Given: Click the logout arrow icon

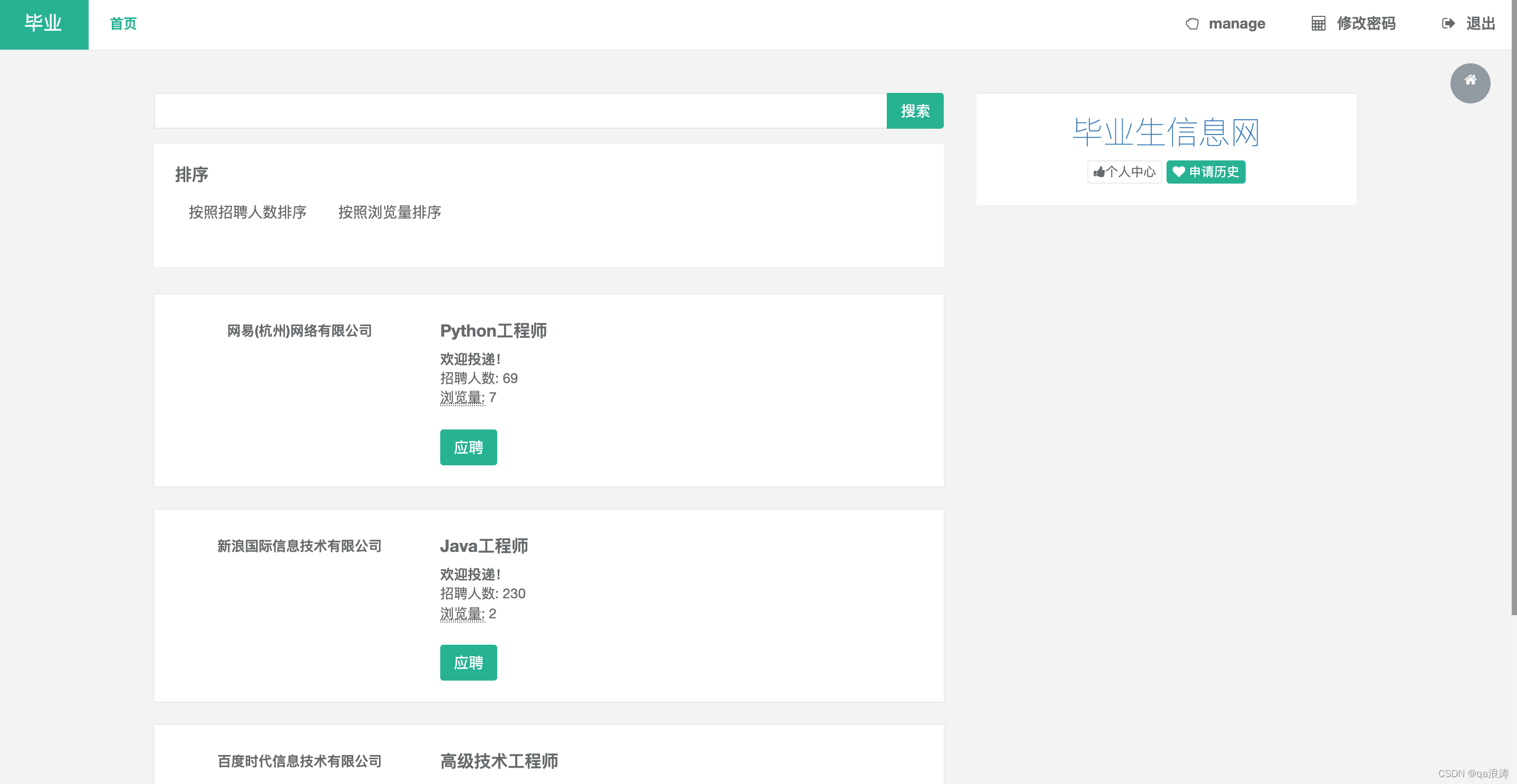Looking at the screenshot, I should (1448, 24).
